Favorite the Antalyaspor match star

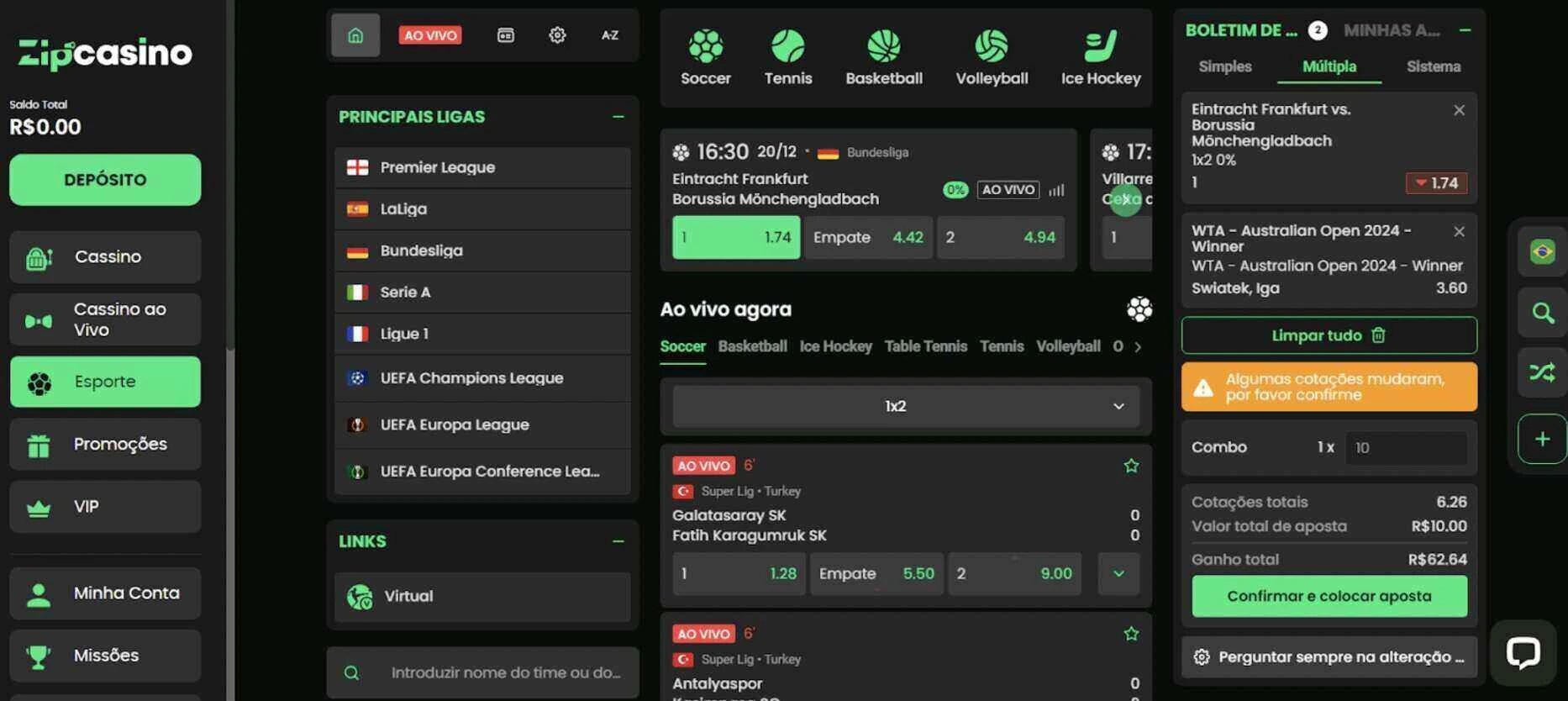tap(1131, 634)
